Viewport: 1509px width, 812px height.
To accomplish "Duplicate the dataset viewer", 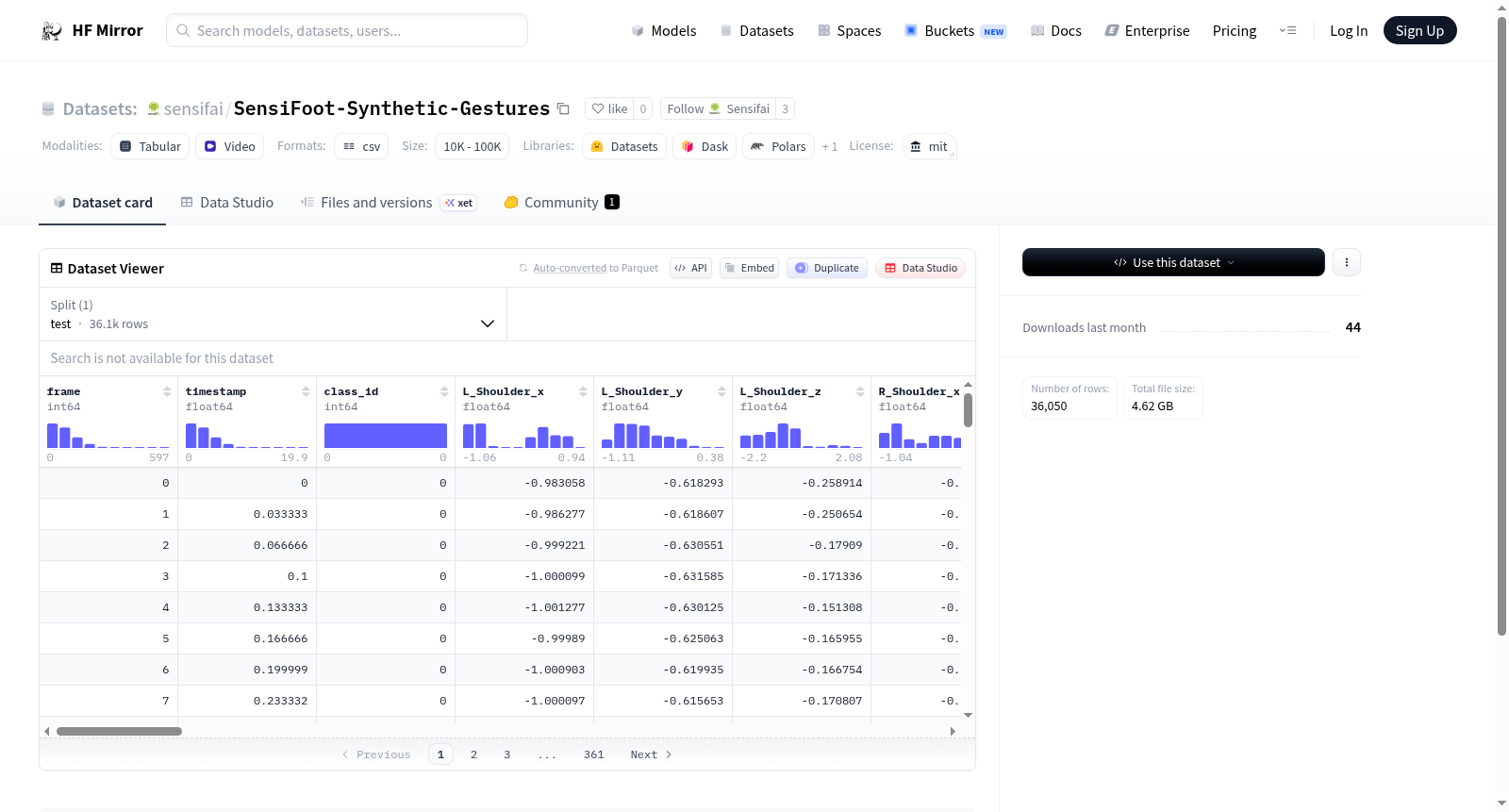I will click(x=827, y=268).
